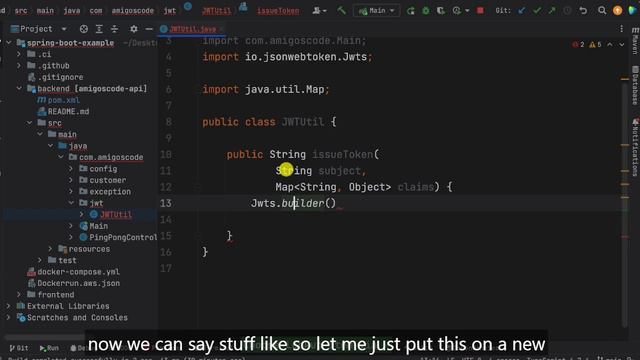
Task: Collapse the spring-boot-example root node
Action: (9, 42)
